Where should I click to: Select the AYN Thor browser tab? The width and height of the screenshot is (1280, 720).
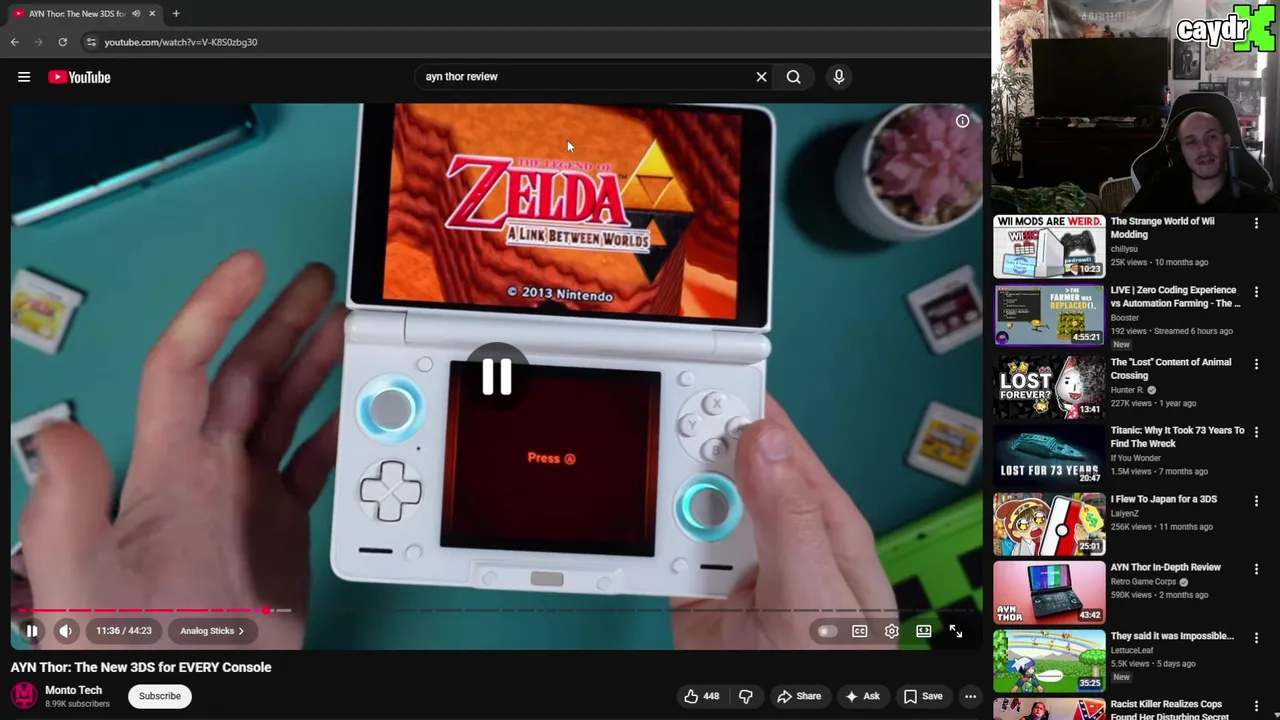[83, 13]
